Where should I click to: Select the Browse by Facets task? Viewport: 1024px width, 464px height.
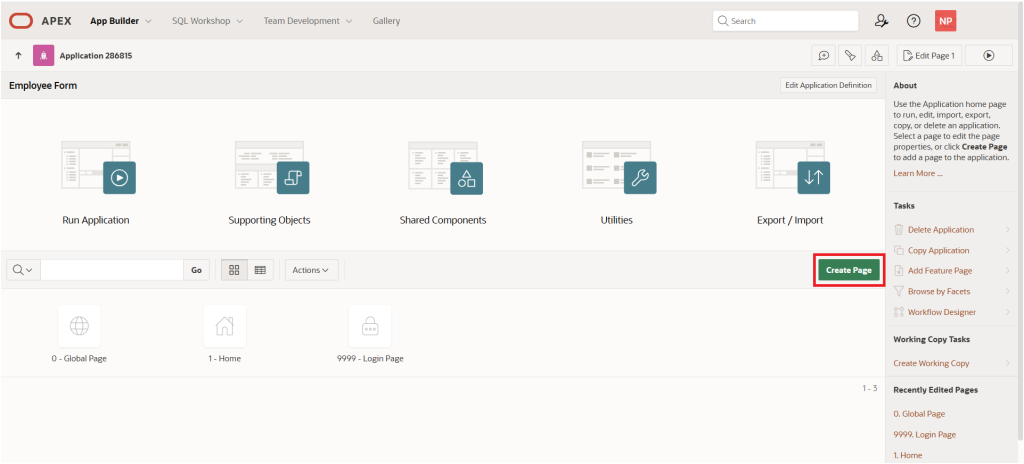pyautogui.click(x=939, y=291)
